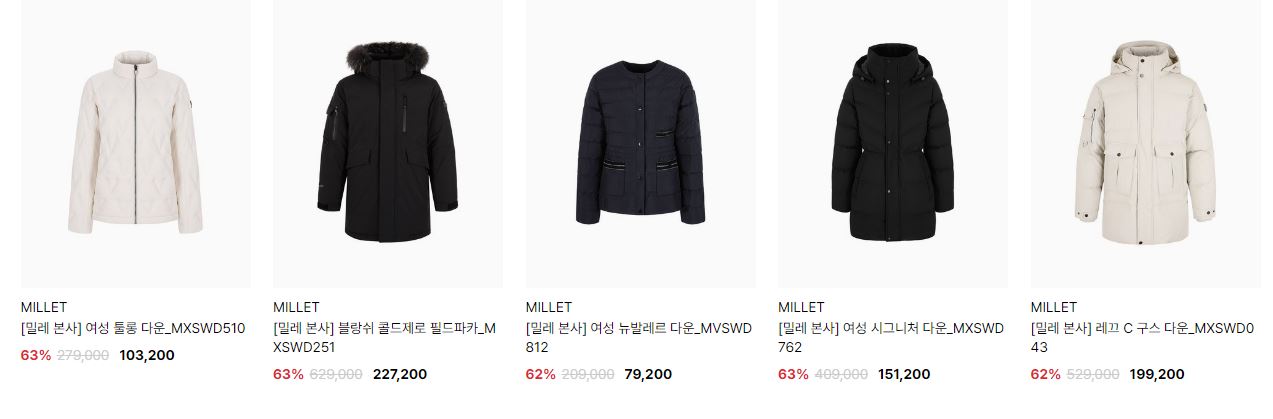The height and width of the screenshot is (419, 1273).
Task: Click the 151,200 sale price
Action: pos(903,374)
